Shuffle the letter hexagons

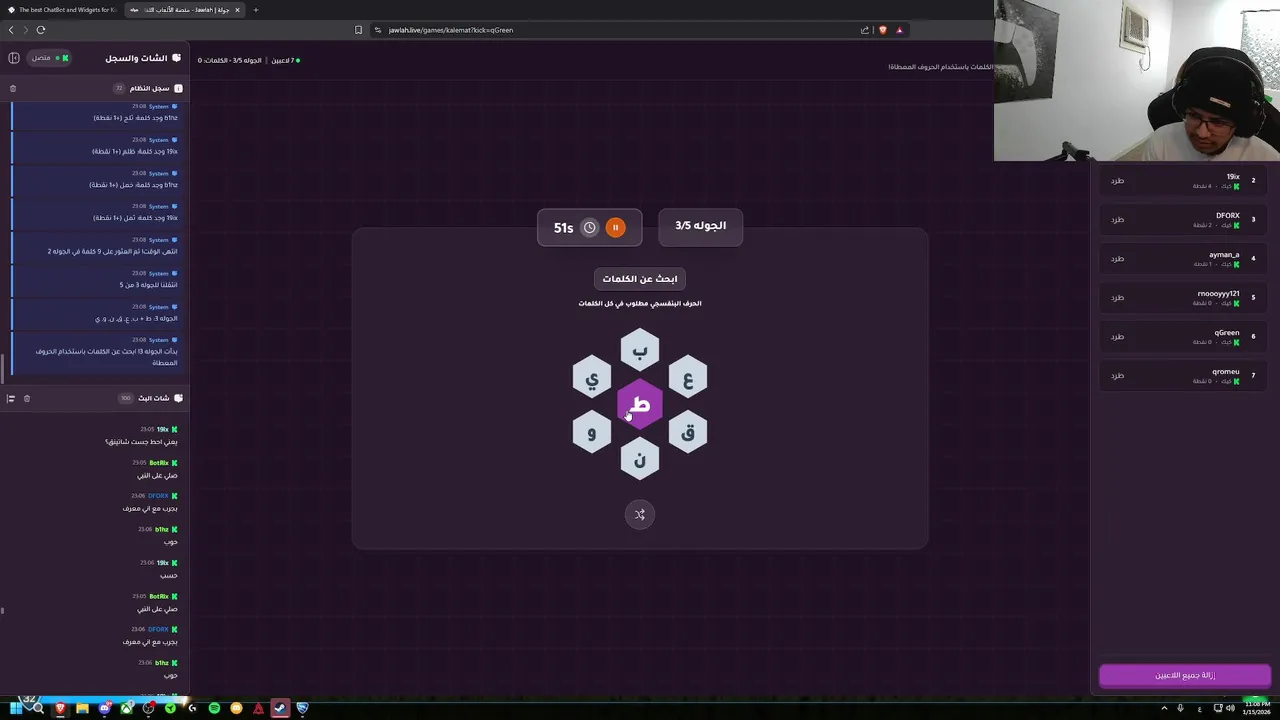(640, 515)
